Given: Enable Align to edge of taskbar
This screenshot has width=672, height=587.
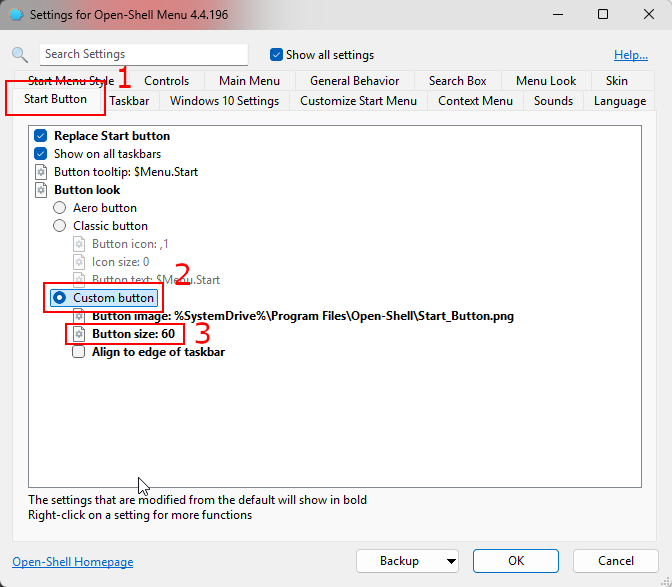Looking at the screenshot, I should tap(79, 352).
